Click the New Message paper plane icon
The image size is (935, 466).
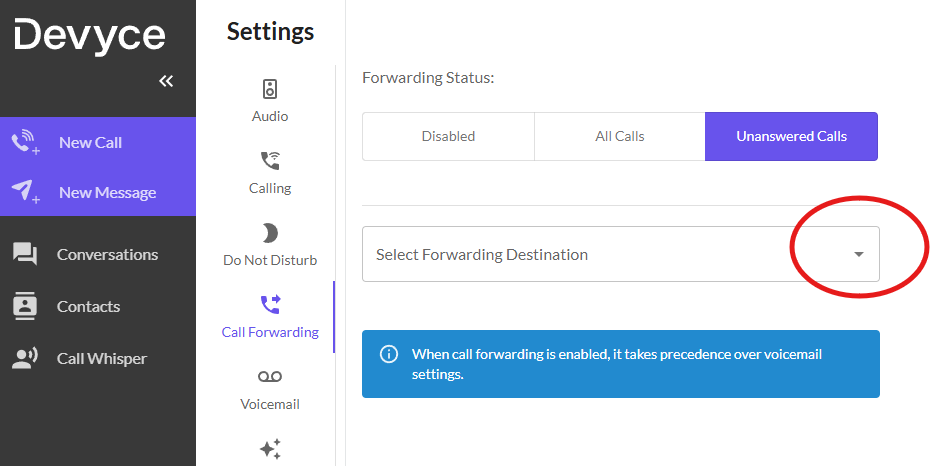pyautogui.click(x=25, y=192)
